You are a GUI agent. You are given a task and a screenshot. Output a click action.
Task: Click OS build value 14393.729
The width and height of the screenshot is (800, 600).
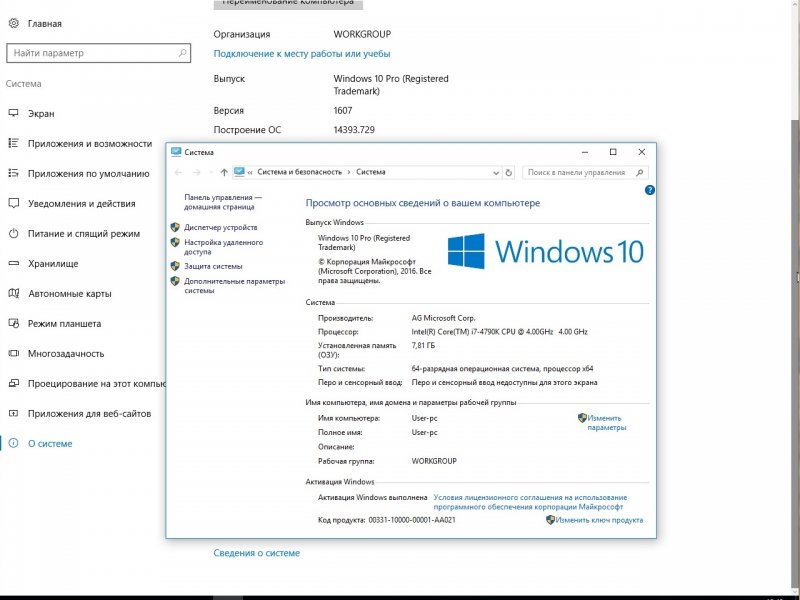coord(354,130)
